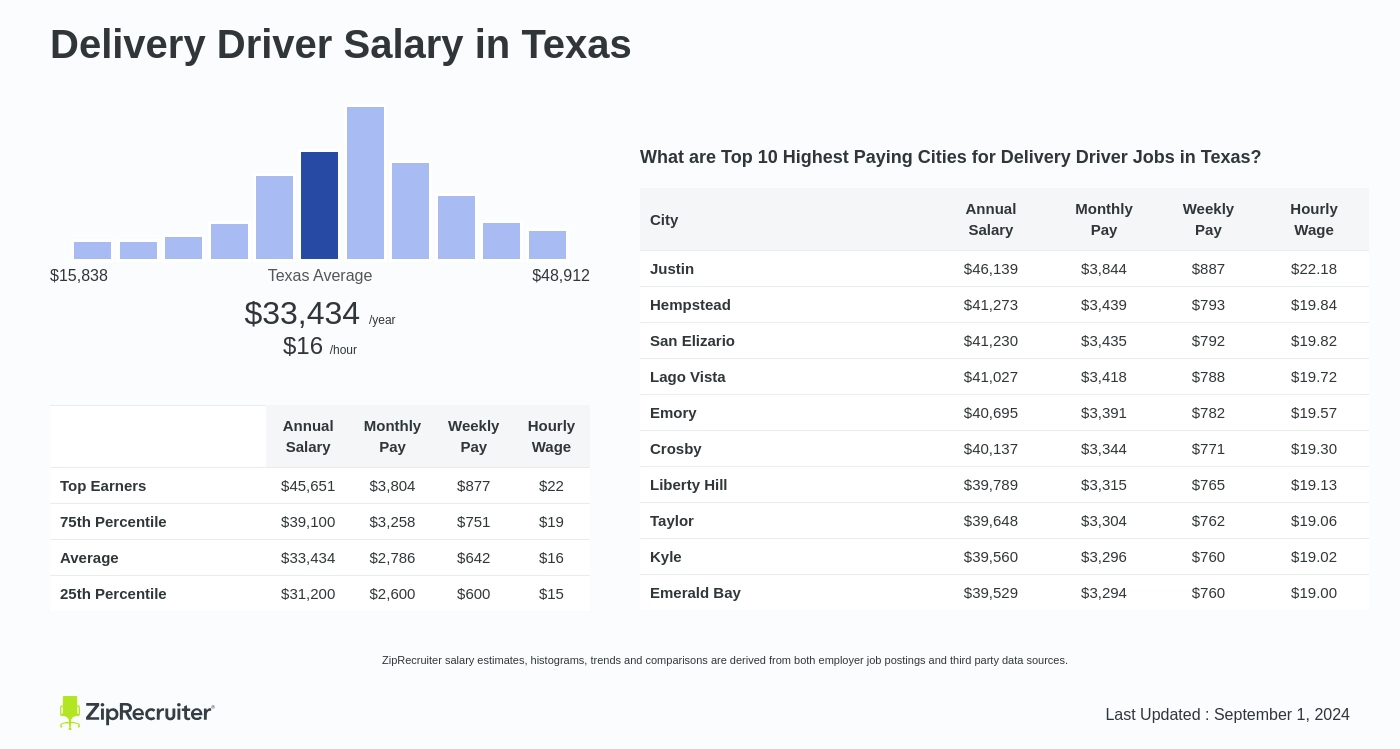1400x749 pixels.
Task: Select the Liberty Hill city row label
Action: coord(689,484)
